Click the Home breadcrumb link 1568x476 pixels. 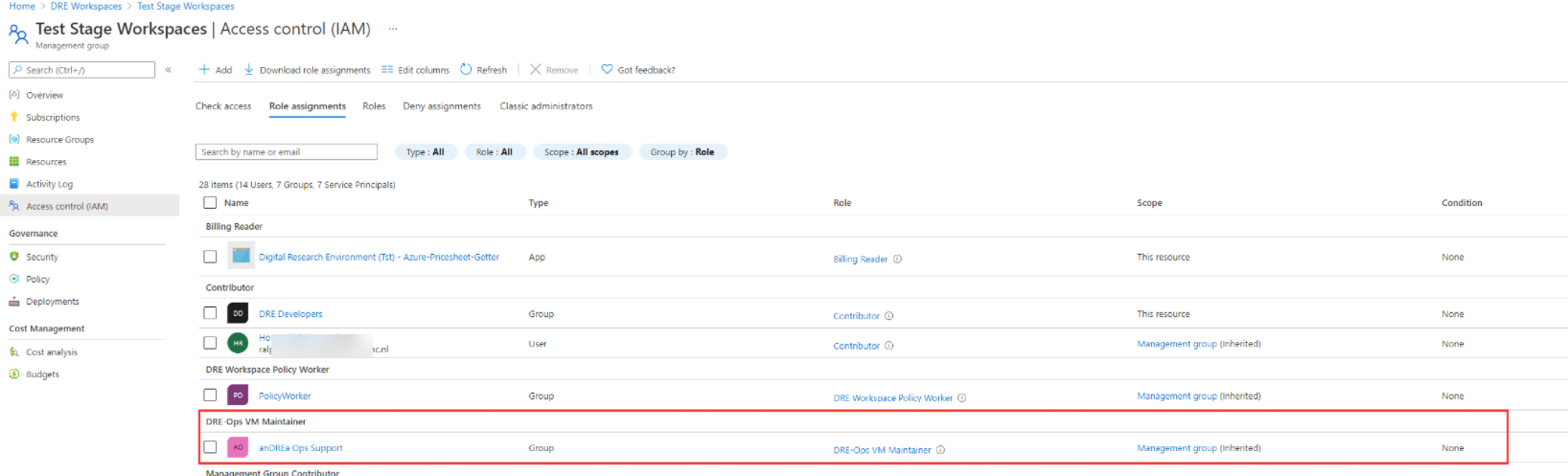click(x=22, y=6)
